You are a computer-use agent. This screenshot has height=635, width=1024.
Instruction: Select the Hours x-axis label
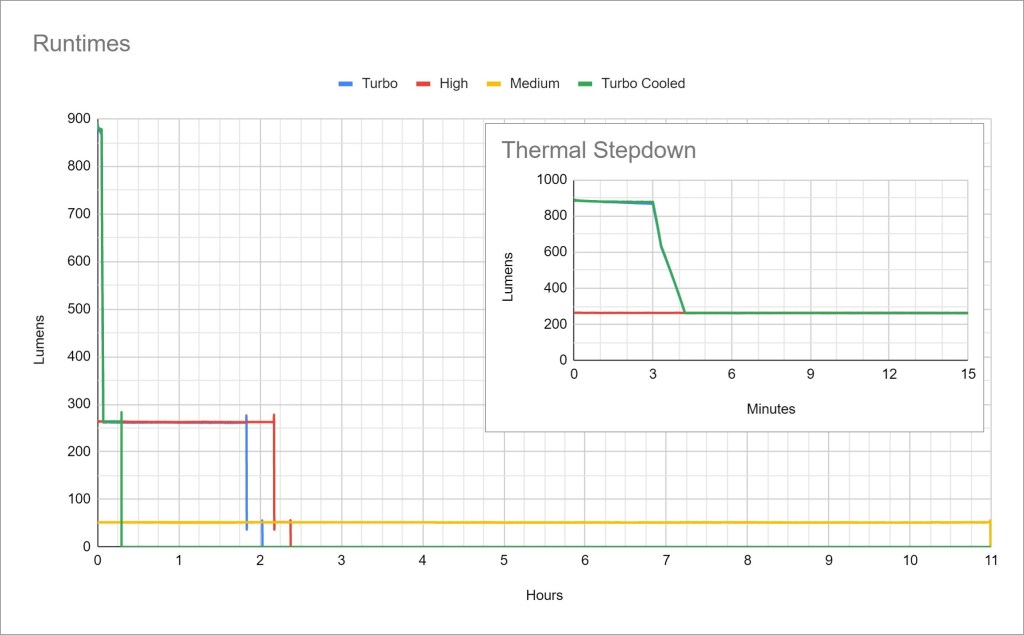point(544,595)
